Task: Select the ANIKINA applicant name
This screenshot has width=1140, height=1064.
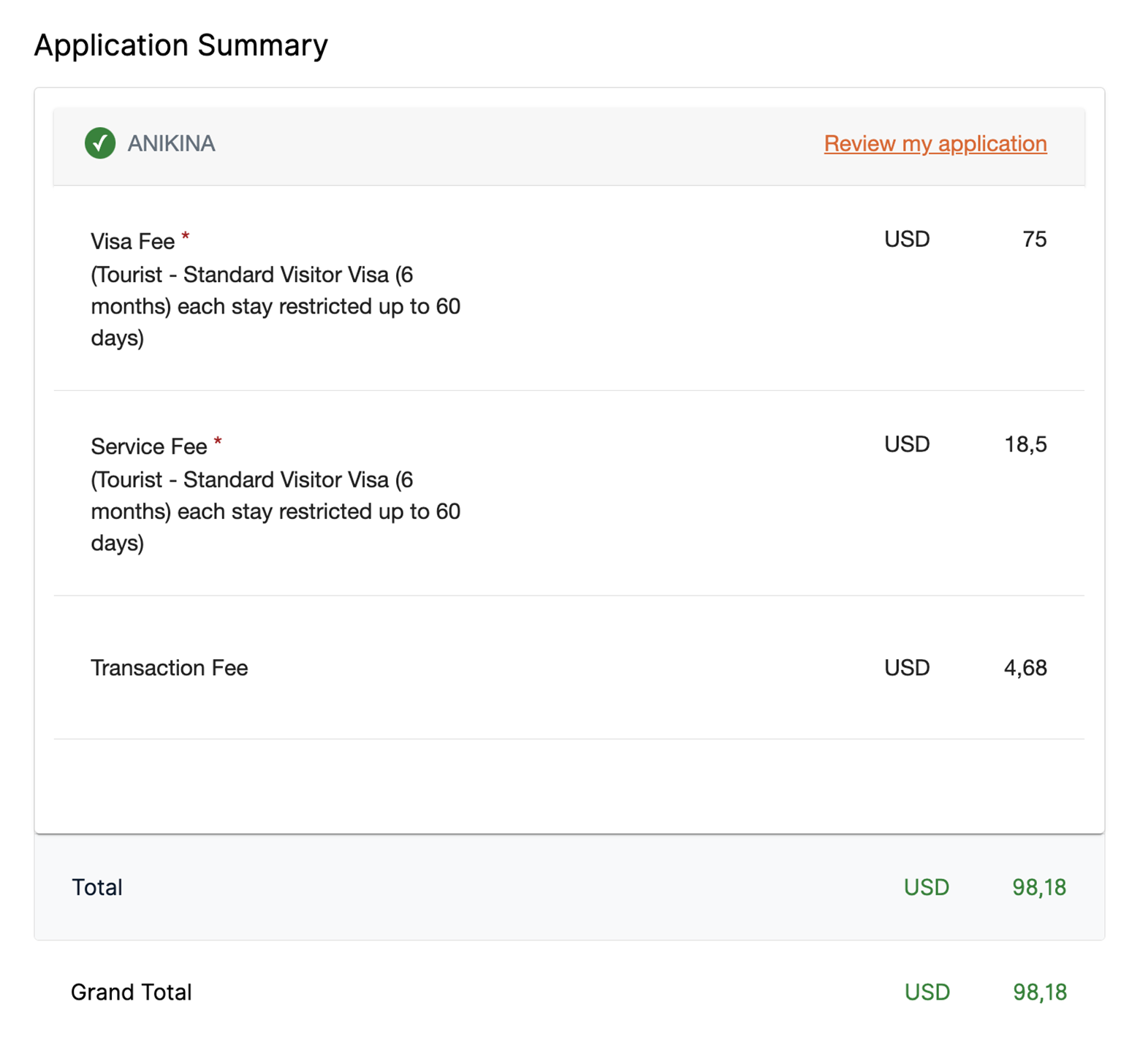Action: coord(171,143)
